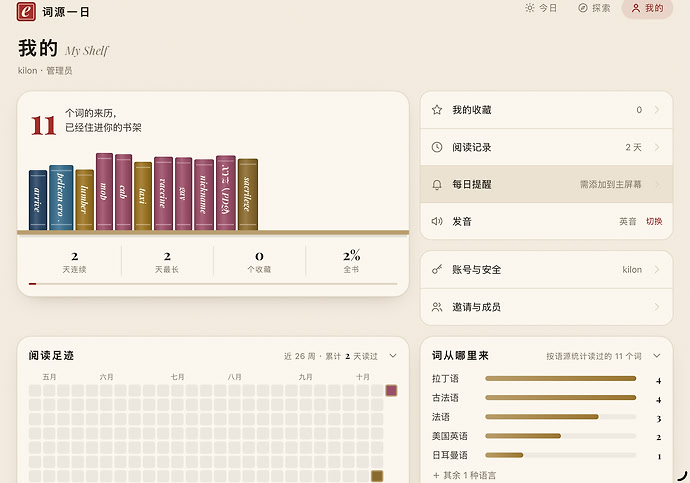This screenshot has height=483, width=690.
Task: Open 账号与安全 settings row
Action: coord(546,270)
